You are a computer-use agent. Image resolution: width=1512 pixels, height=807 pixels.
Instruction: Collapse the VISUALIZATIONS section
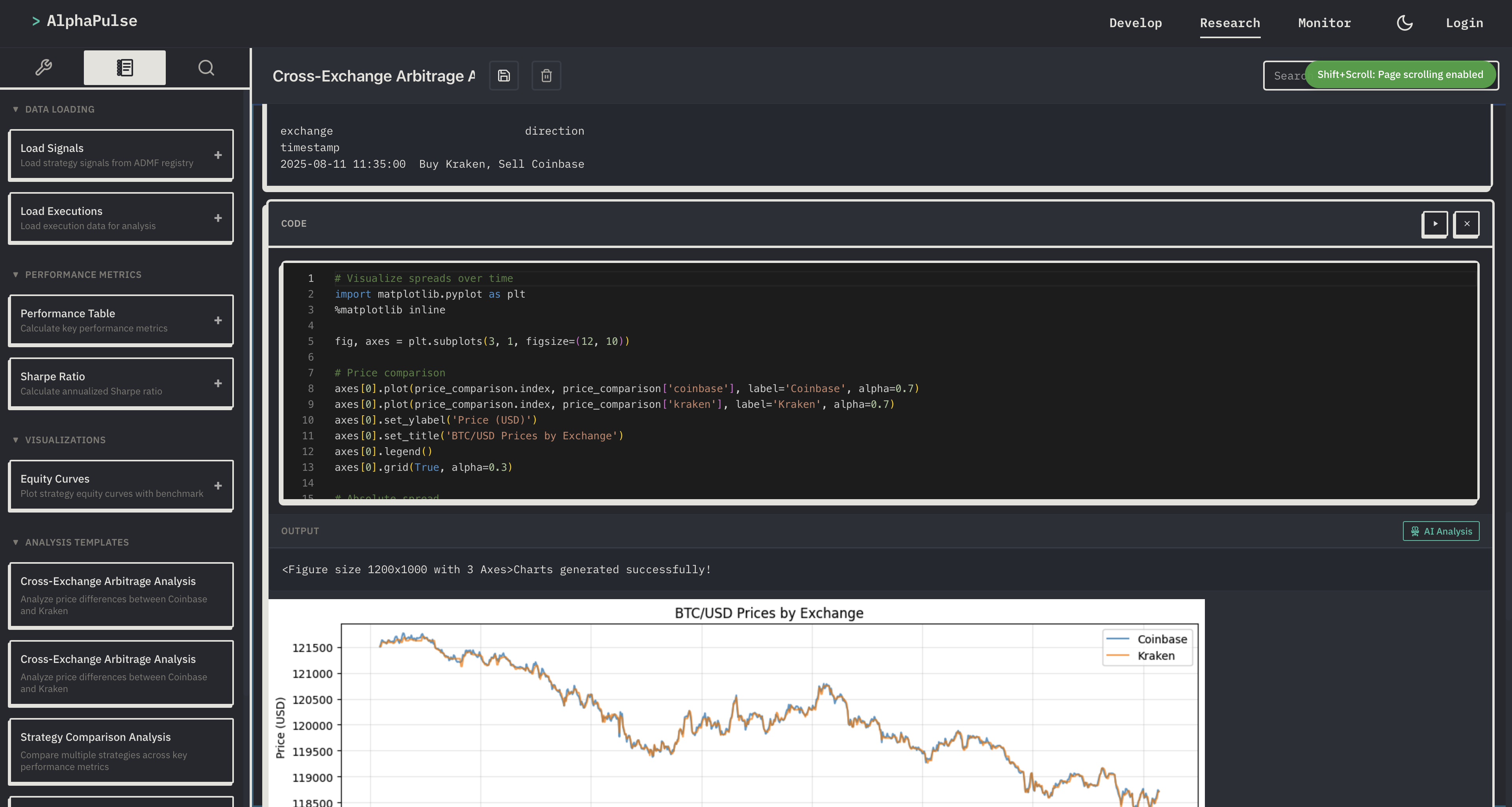pyautogui.click(x=59, y=440)
